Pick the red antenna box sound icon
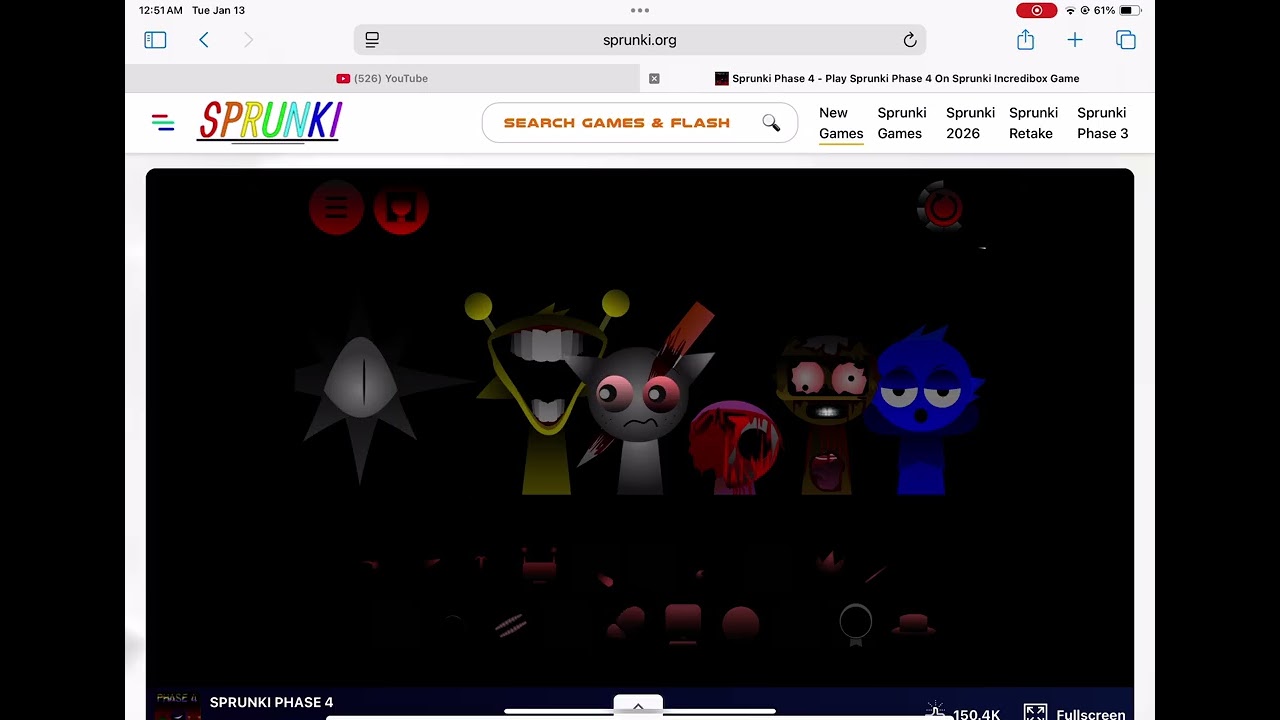The height and width of the screenshot is (720, 1280). 539,565
